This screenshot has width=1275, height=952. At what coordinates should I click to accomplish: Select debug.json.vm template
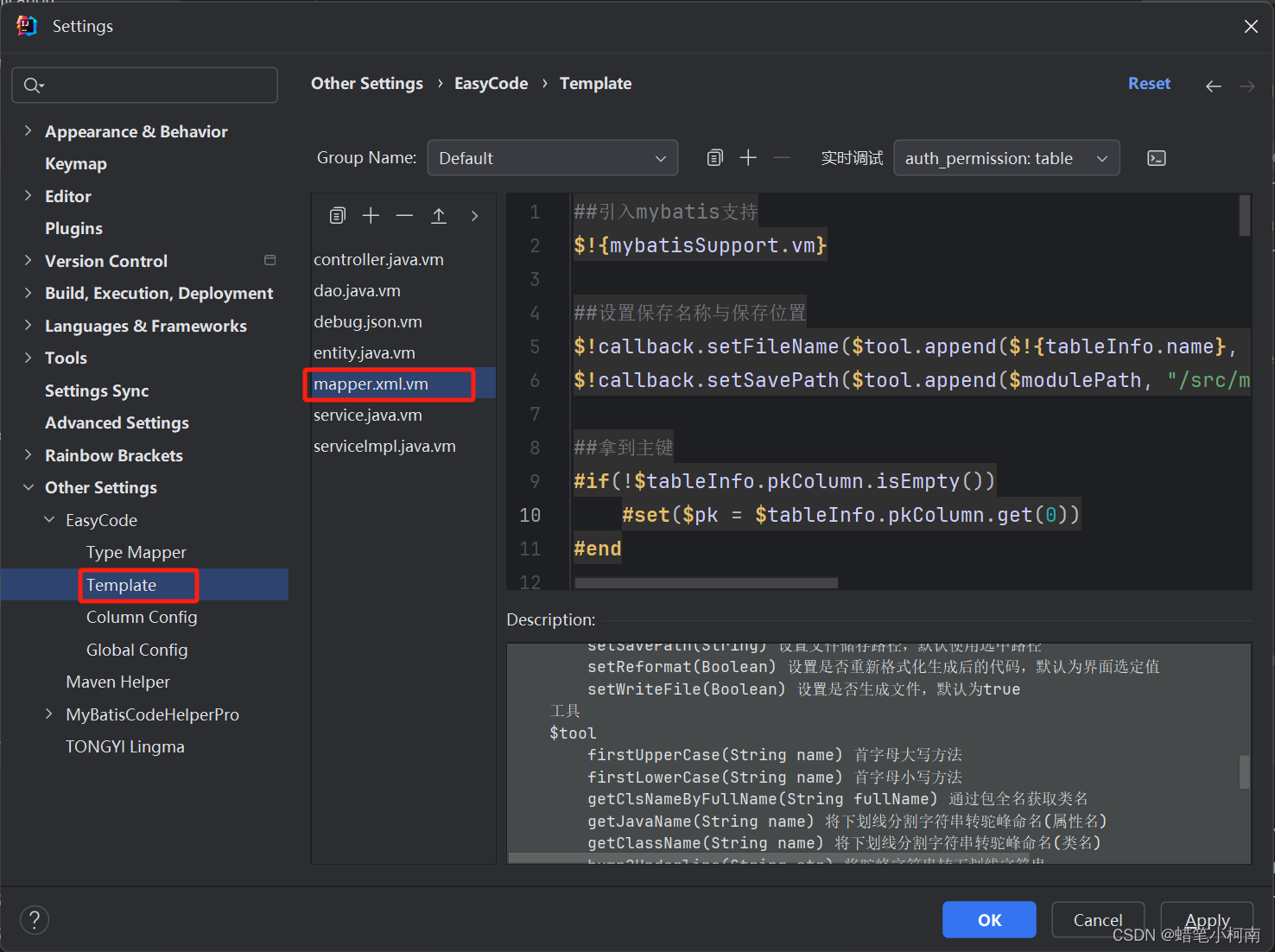pyautogui.click(x=368, y=321)
